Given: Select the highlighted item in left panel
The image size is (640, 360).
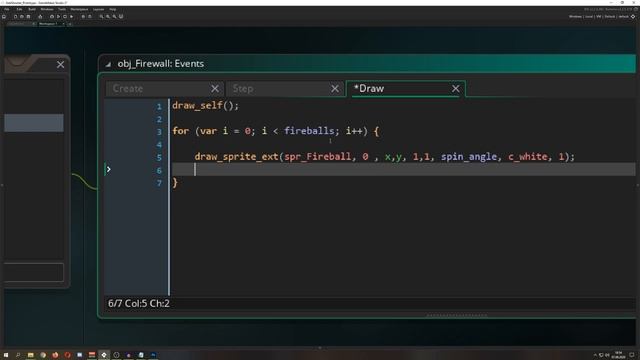Looking at the screenshot, I should point(34,123).
